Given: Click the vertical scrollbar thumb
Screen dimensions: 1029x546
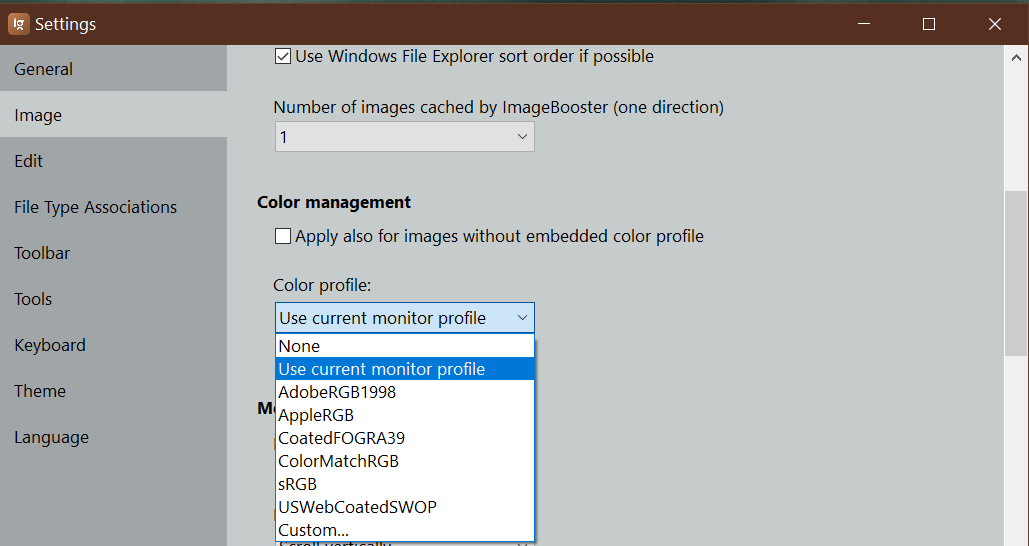Looking at the screenshot, I should pyautogui.click(x=1016, y=274).
